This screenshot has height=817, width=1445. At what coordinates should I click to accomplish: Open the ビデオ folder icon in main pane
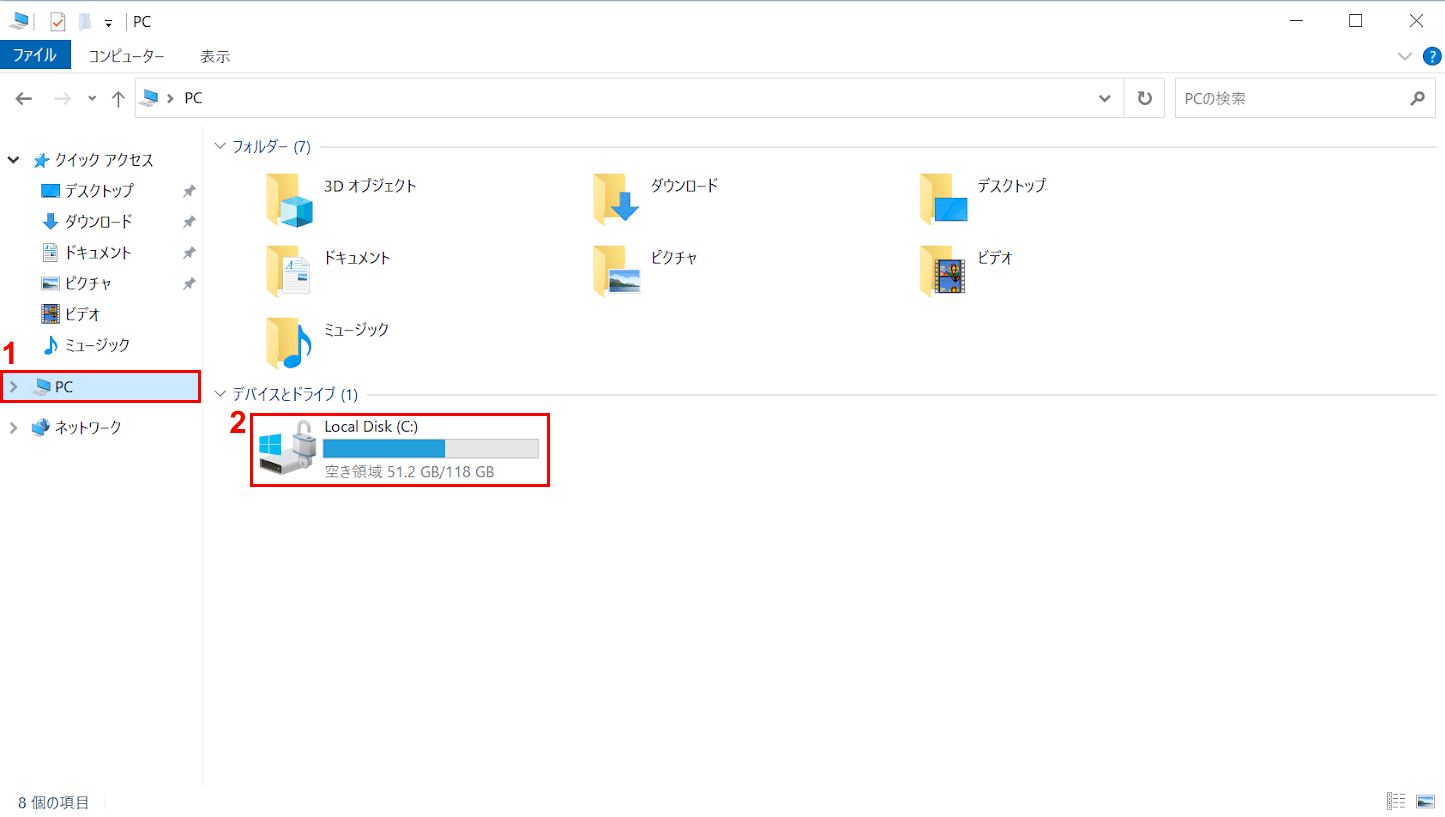944,271
